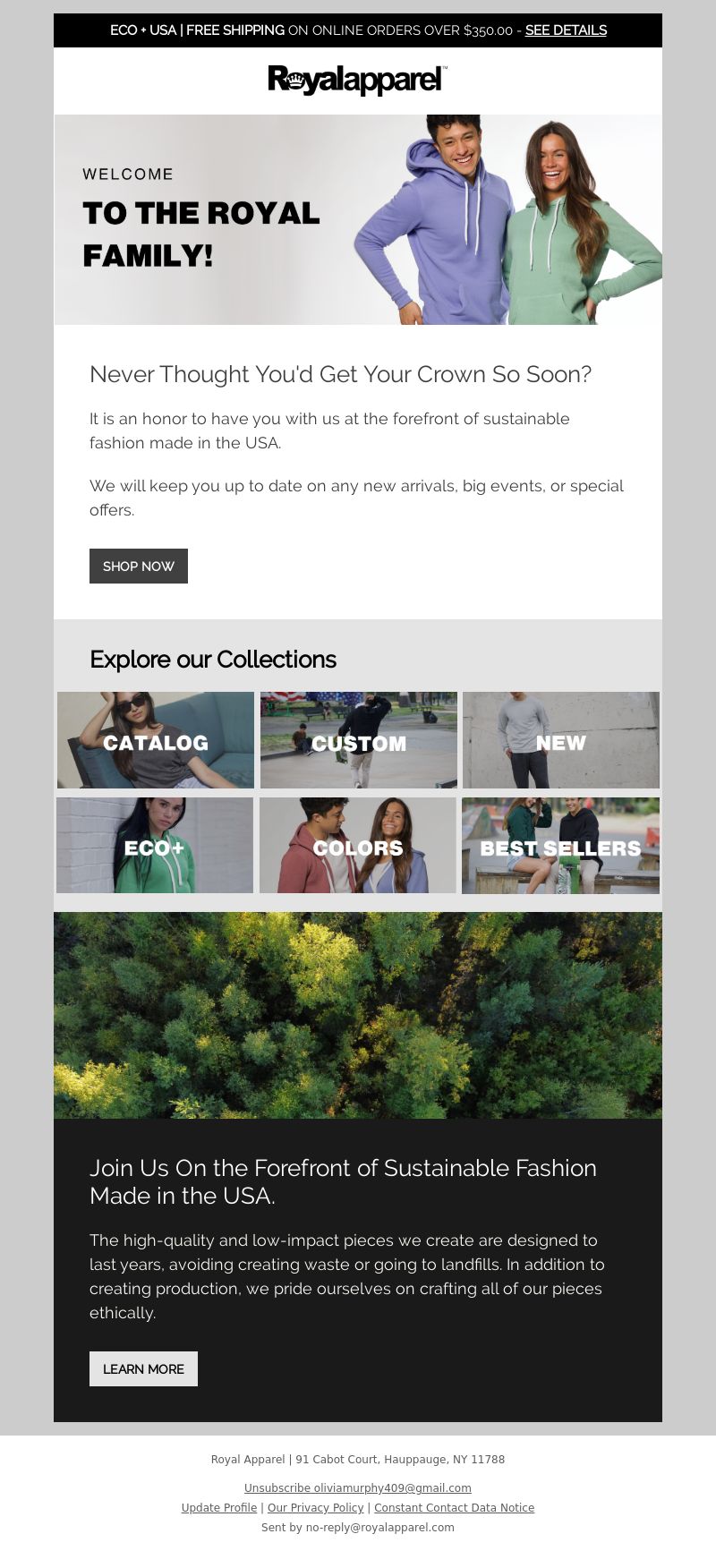Click the Join Us On the Forefront heading
The height and width of the screenshot is (1568, 716).
tap(343, 1181)
